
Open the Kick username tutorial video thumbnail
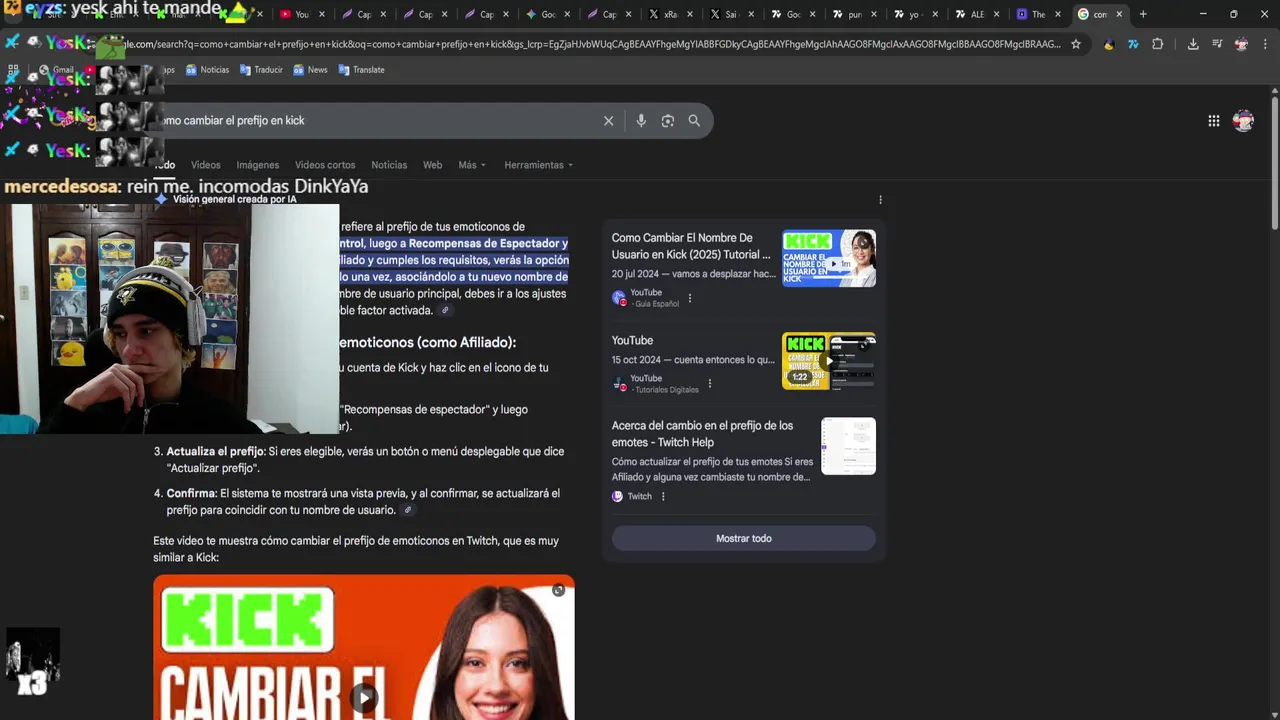pyautogui.click(x=829, y=259)
